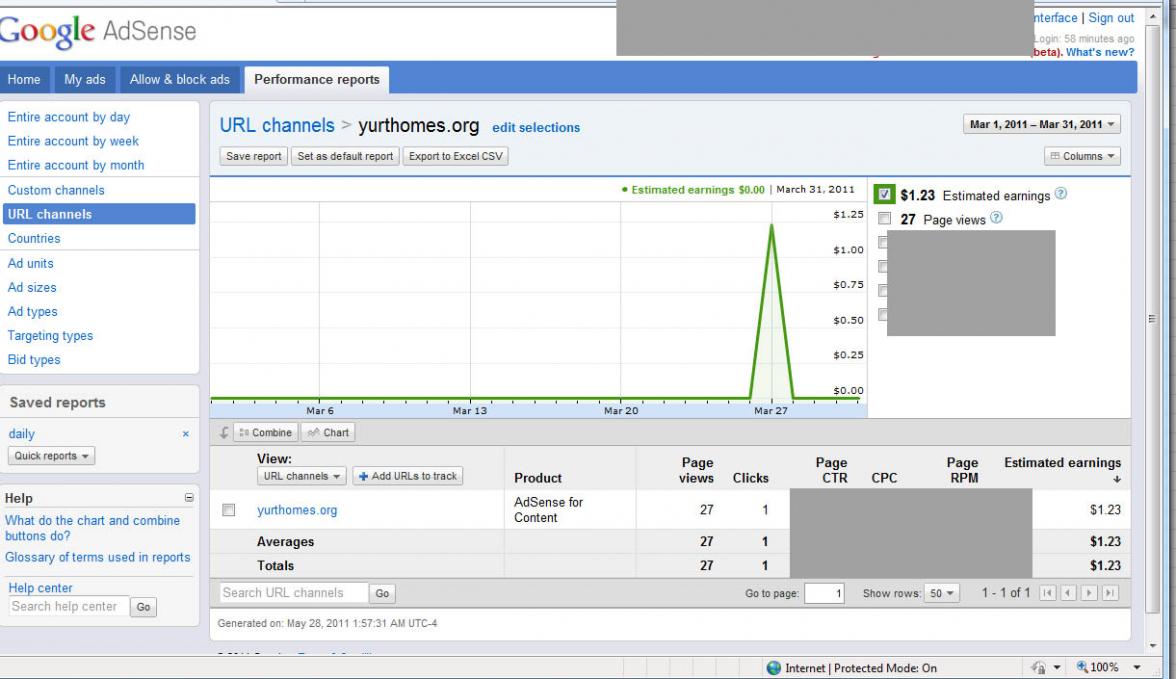Click the Chart button in table toolbar
Viewport: 1176px width, 679px height.
(x=329, y=433)
